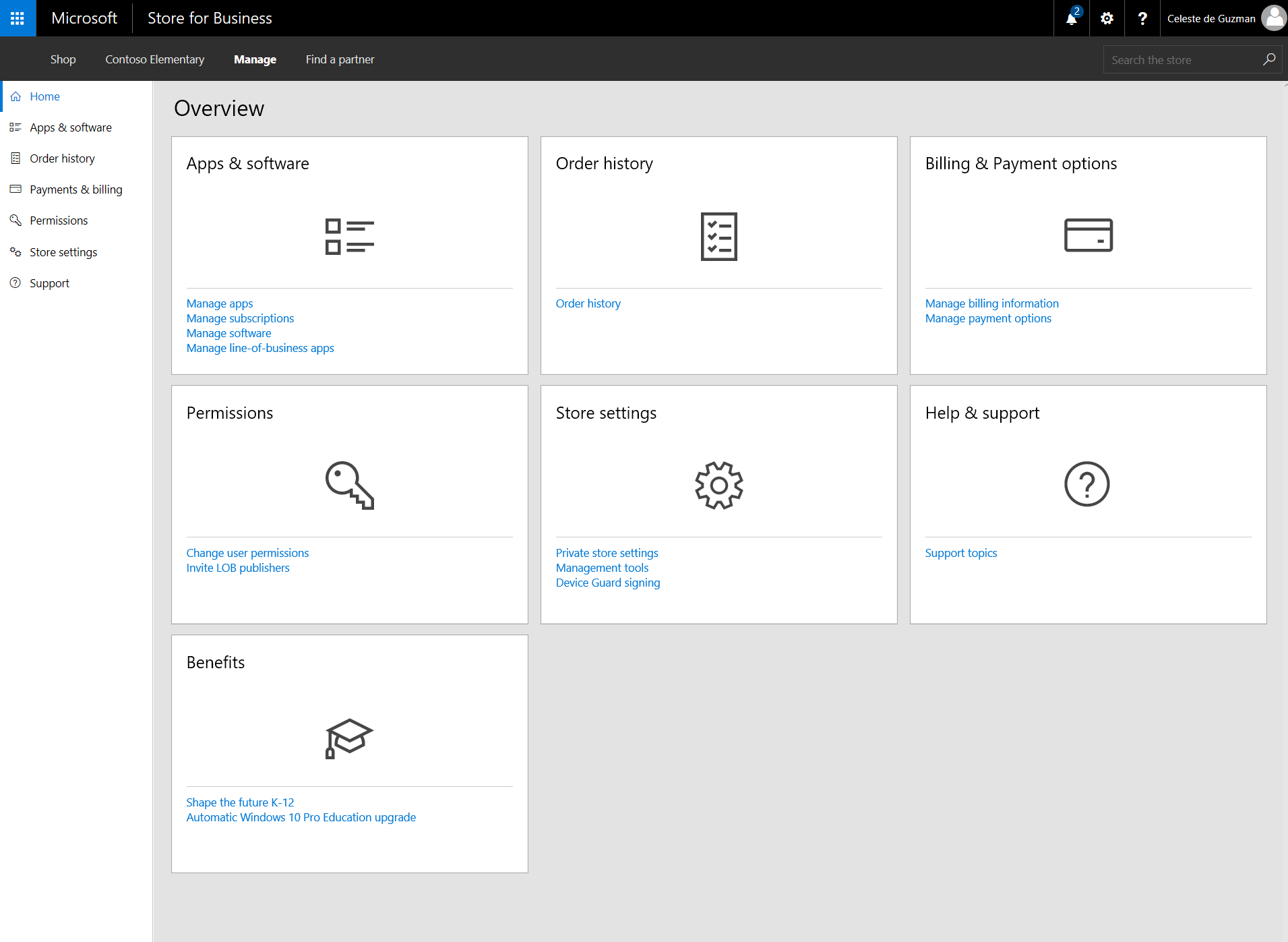Viewport: 1288px width, 942px height.
Task: Open Shape the future K-12 link
Action: click(x=240, y=802)
